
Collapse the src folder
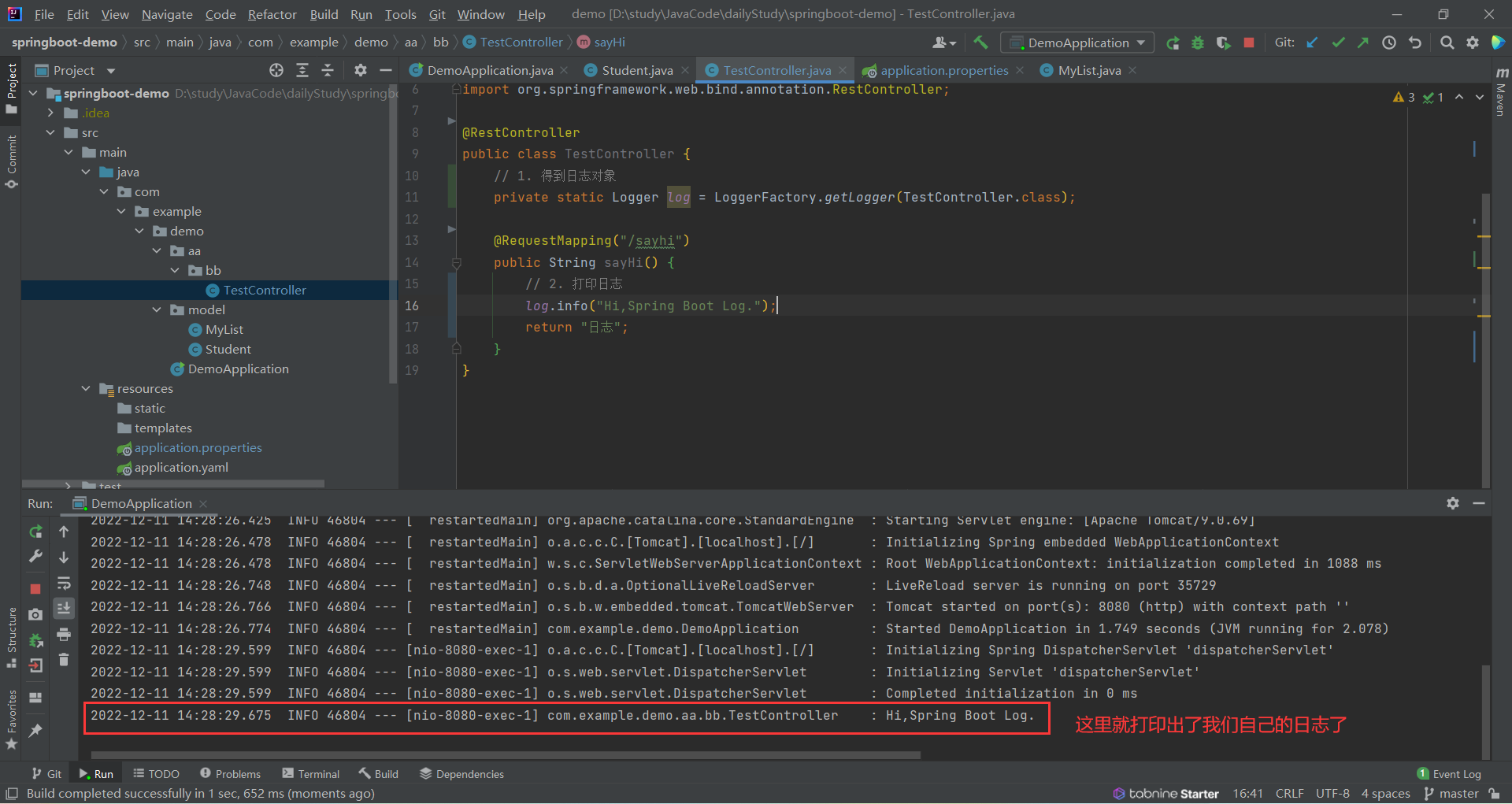point(50,132)
